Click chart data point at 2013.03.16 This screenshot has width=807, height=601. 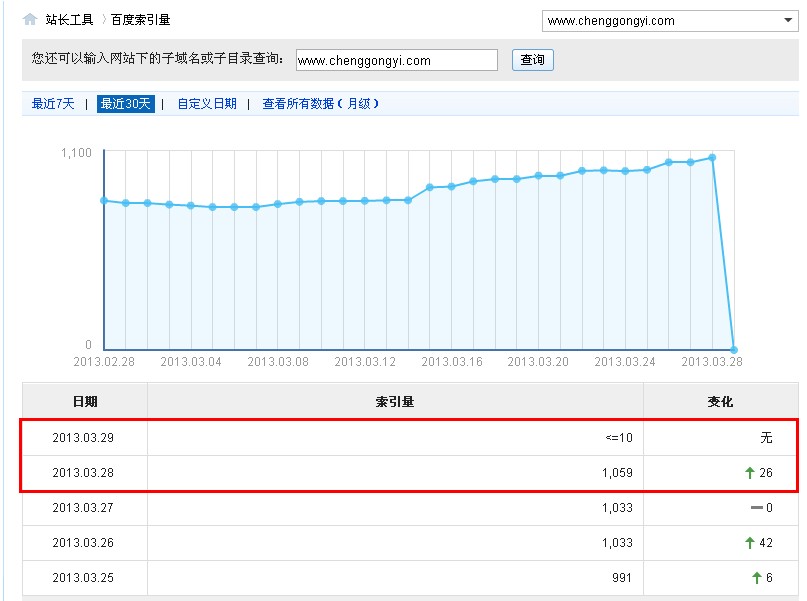coord(451,186)
